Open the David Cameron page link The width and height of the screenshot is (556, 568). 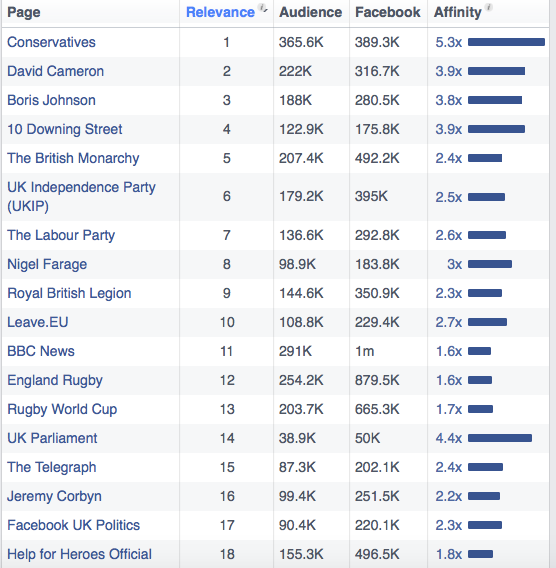[55, 71]
